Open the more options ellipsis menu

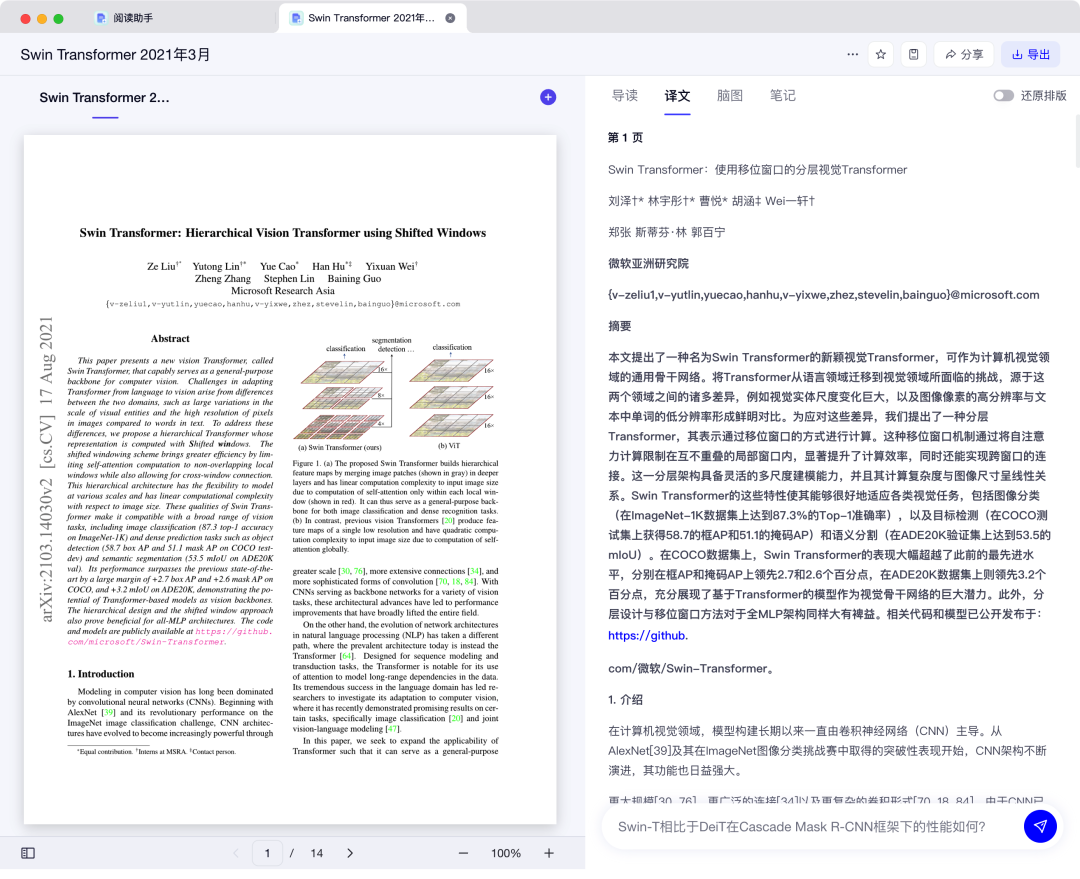click(852, 54)
